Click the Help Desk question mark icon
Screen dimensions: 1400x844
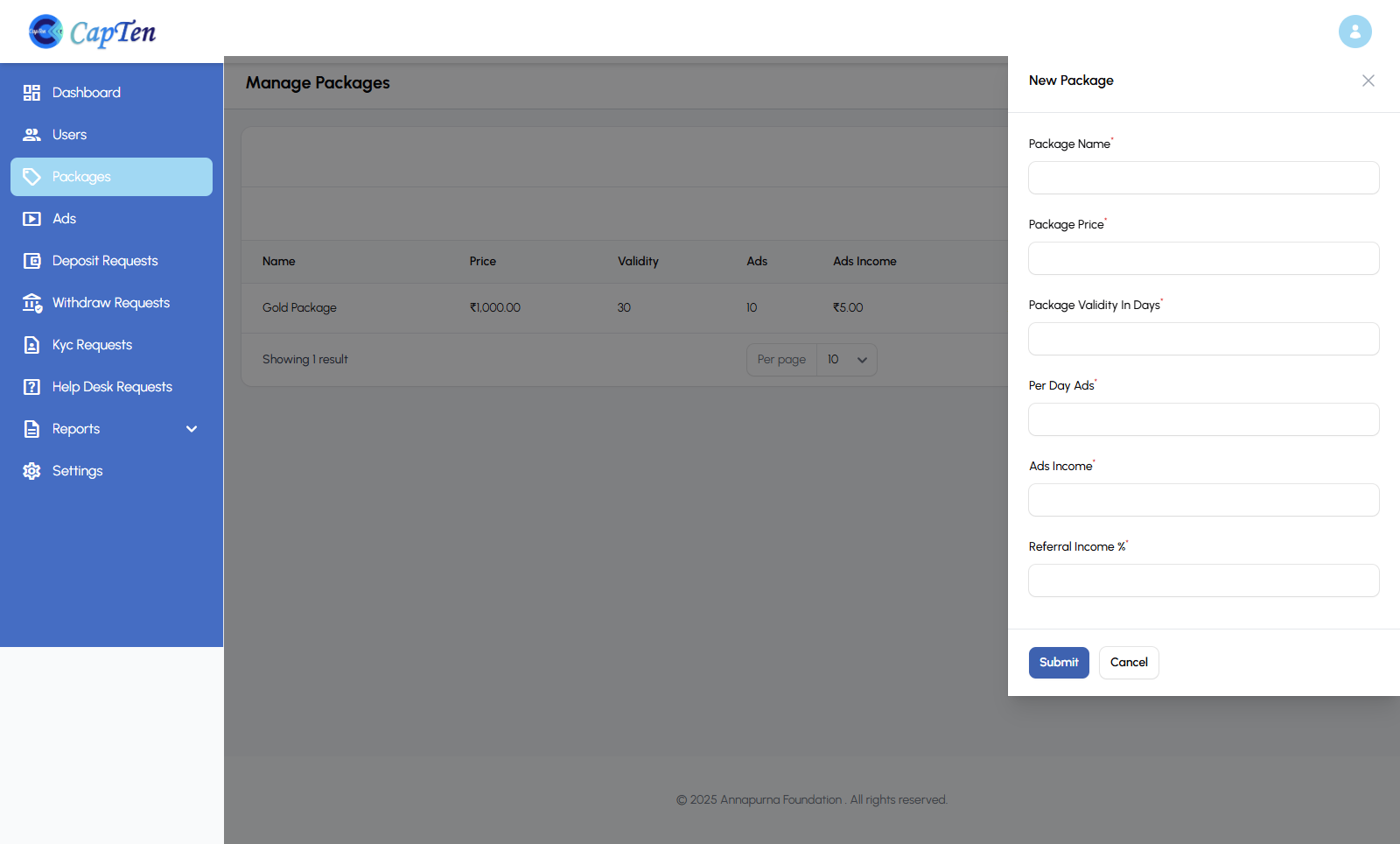(x=31, y=387)
